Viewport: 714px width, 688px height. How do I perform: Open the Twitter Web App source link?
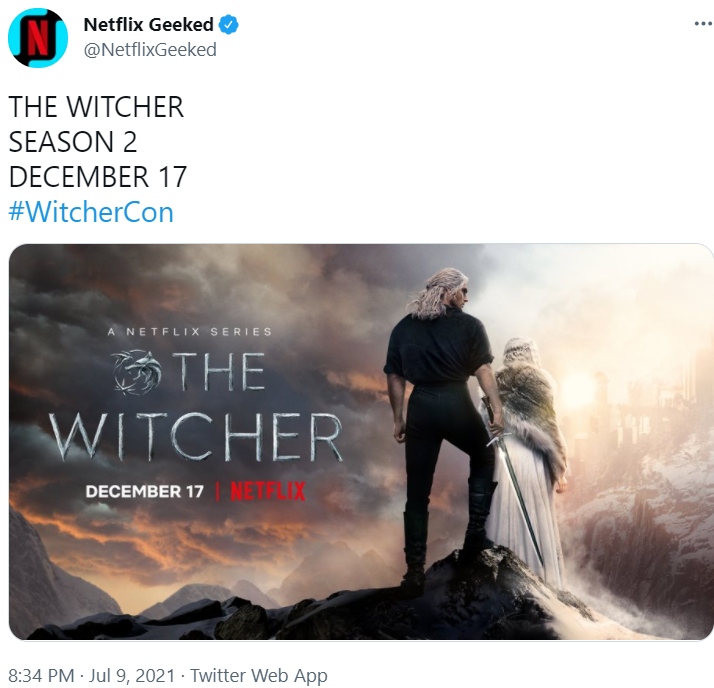pos(259,675)
